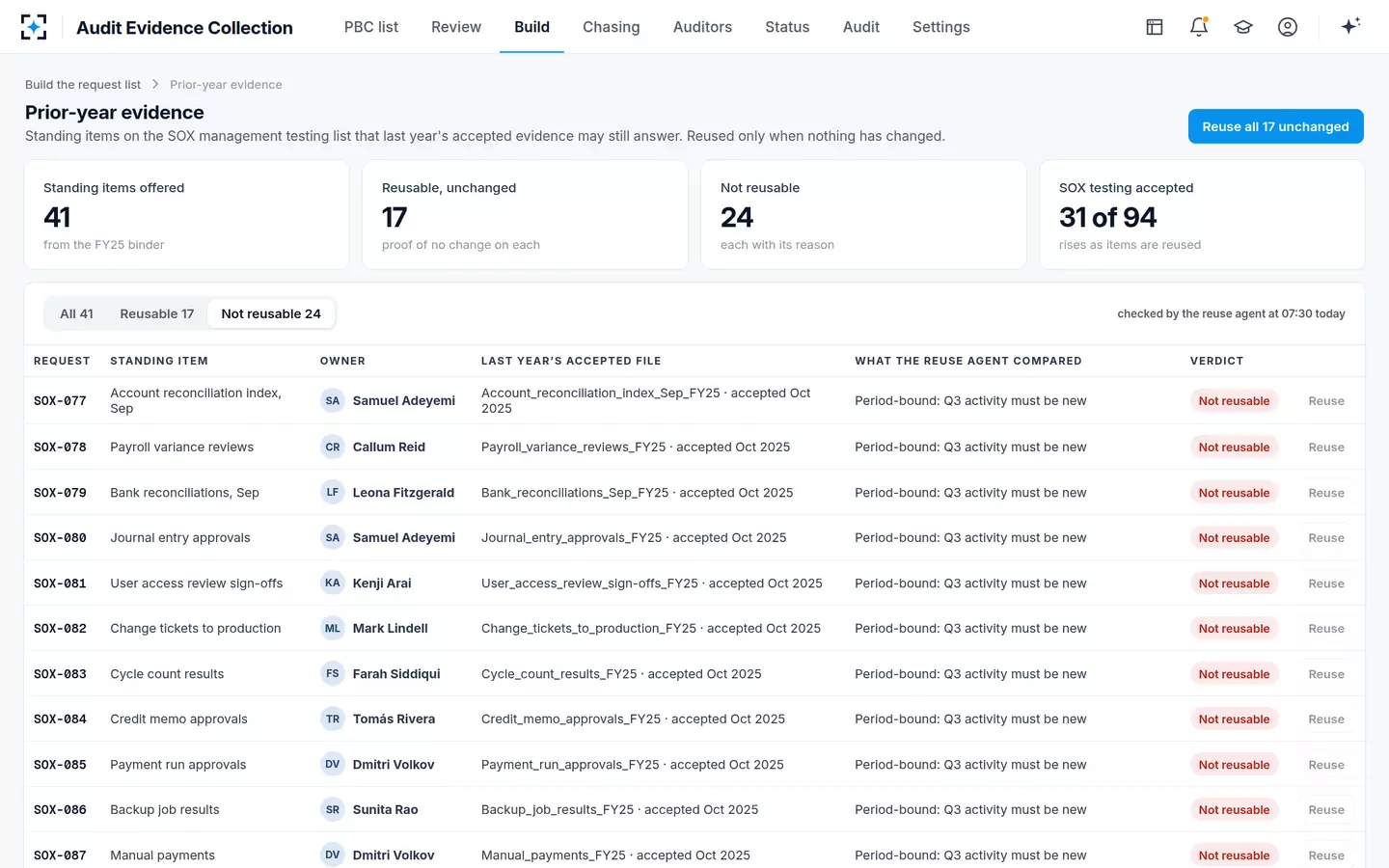Click Not reusable badge on SOX-086
Viewport: 1389px width, 868px height.
[1234, 809]
